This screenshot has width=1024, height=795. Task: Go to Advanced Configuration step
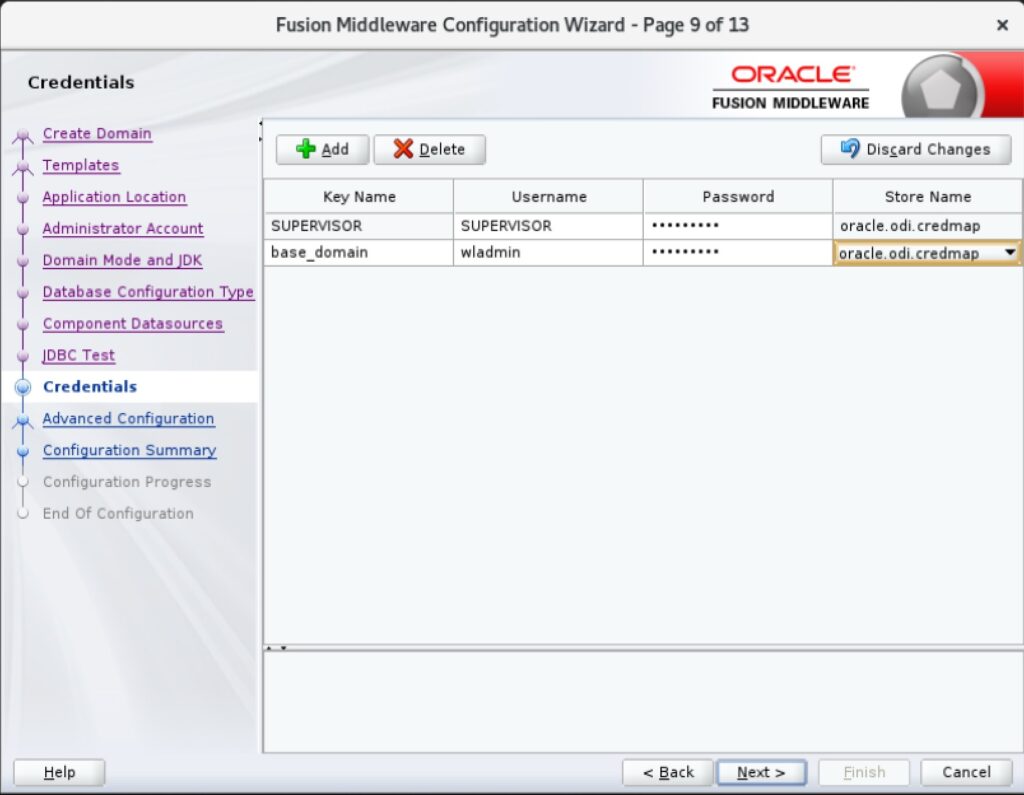(128, 419)
